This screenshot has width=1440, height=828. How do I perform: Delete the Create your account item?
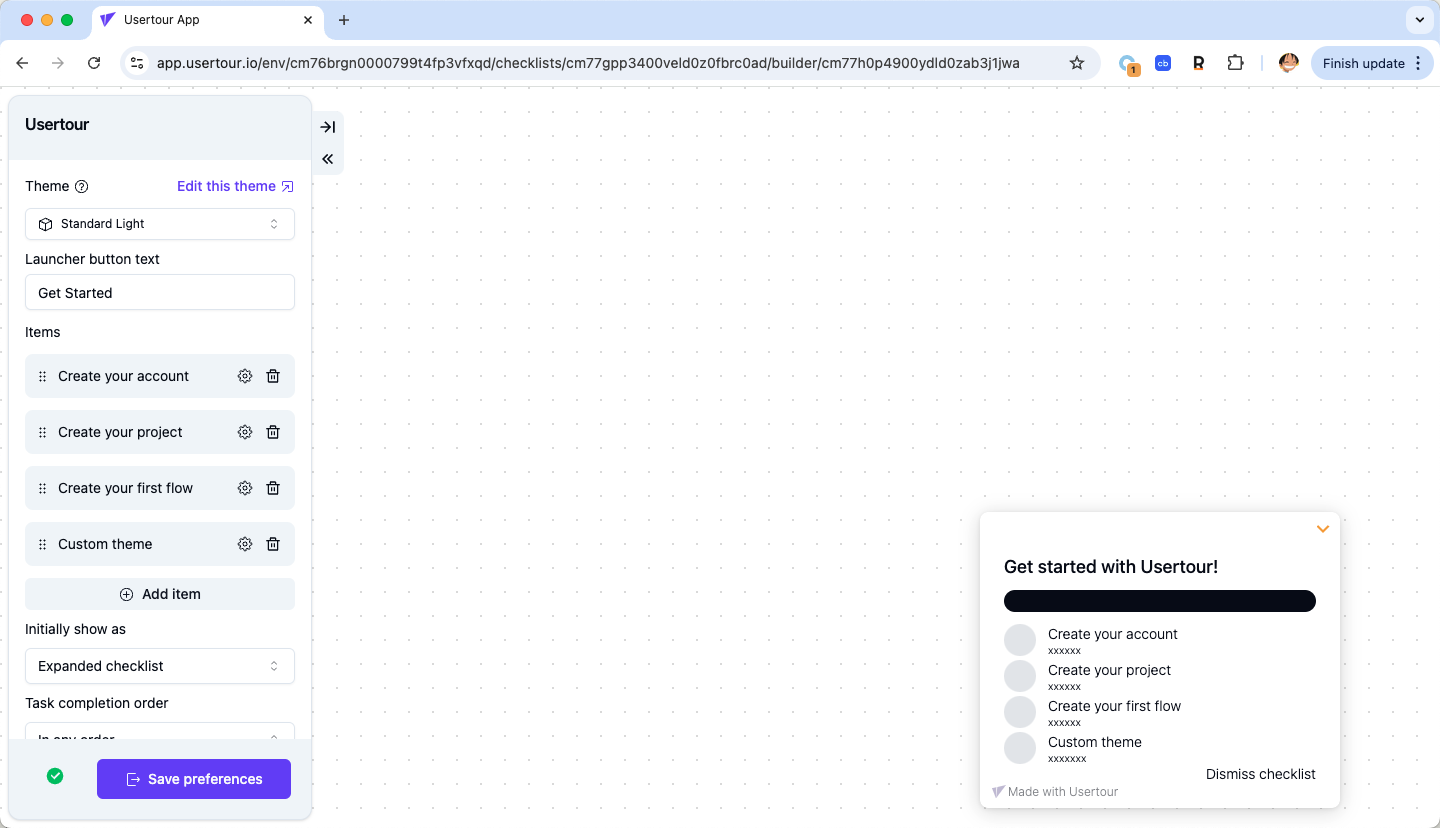[273, 376]
